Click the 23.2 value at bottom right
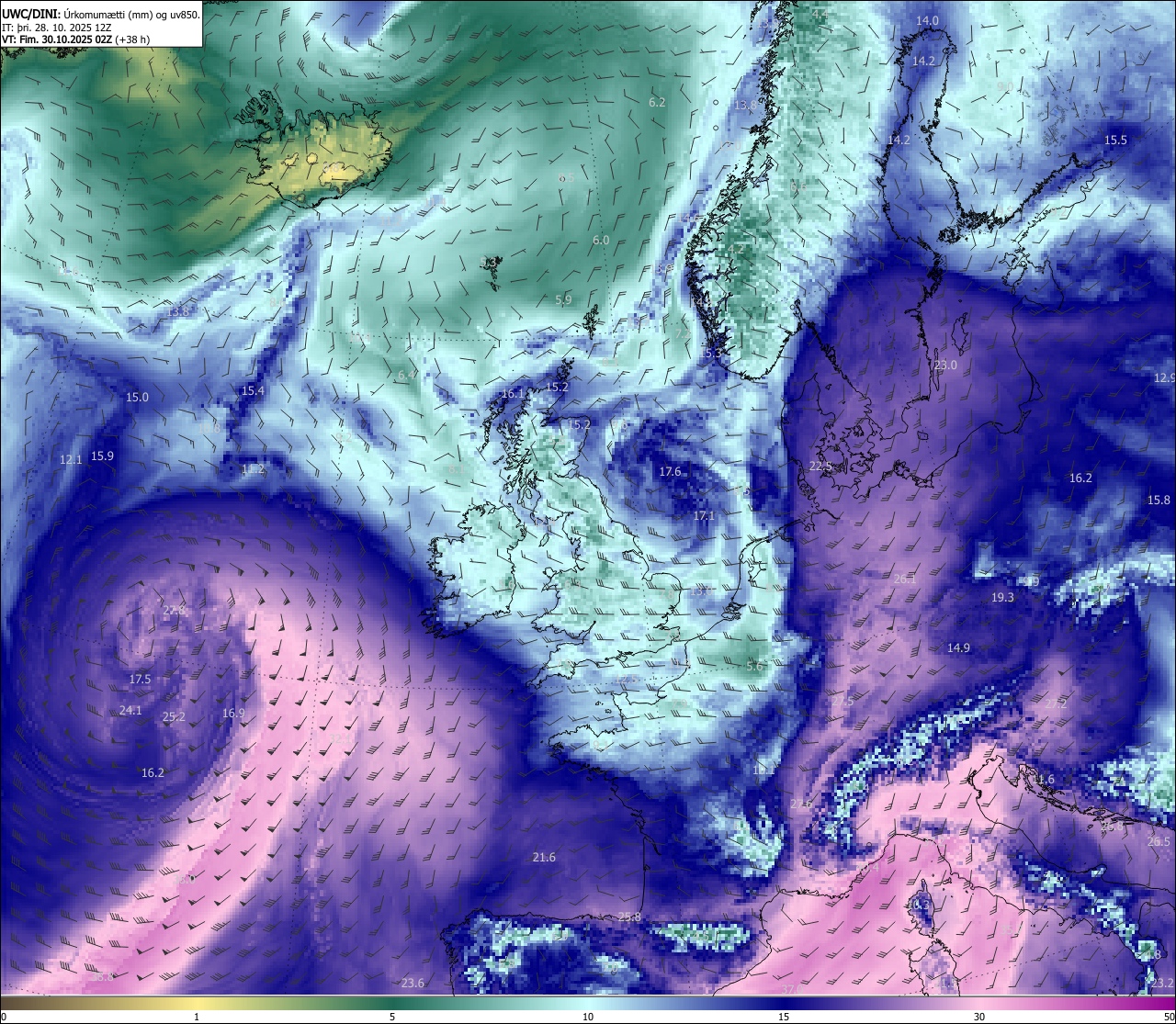 [x=1162, y=983]
